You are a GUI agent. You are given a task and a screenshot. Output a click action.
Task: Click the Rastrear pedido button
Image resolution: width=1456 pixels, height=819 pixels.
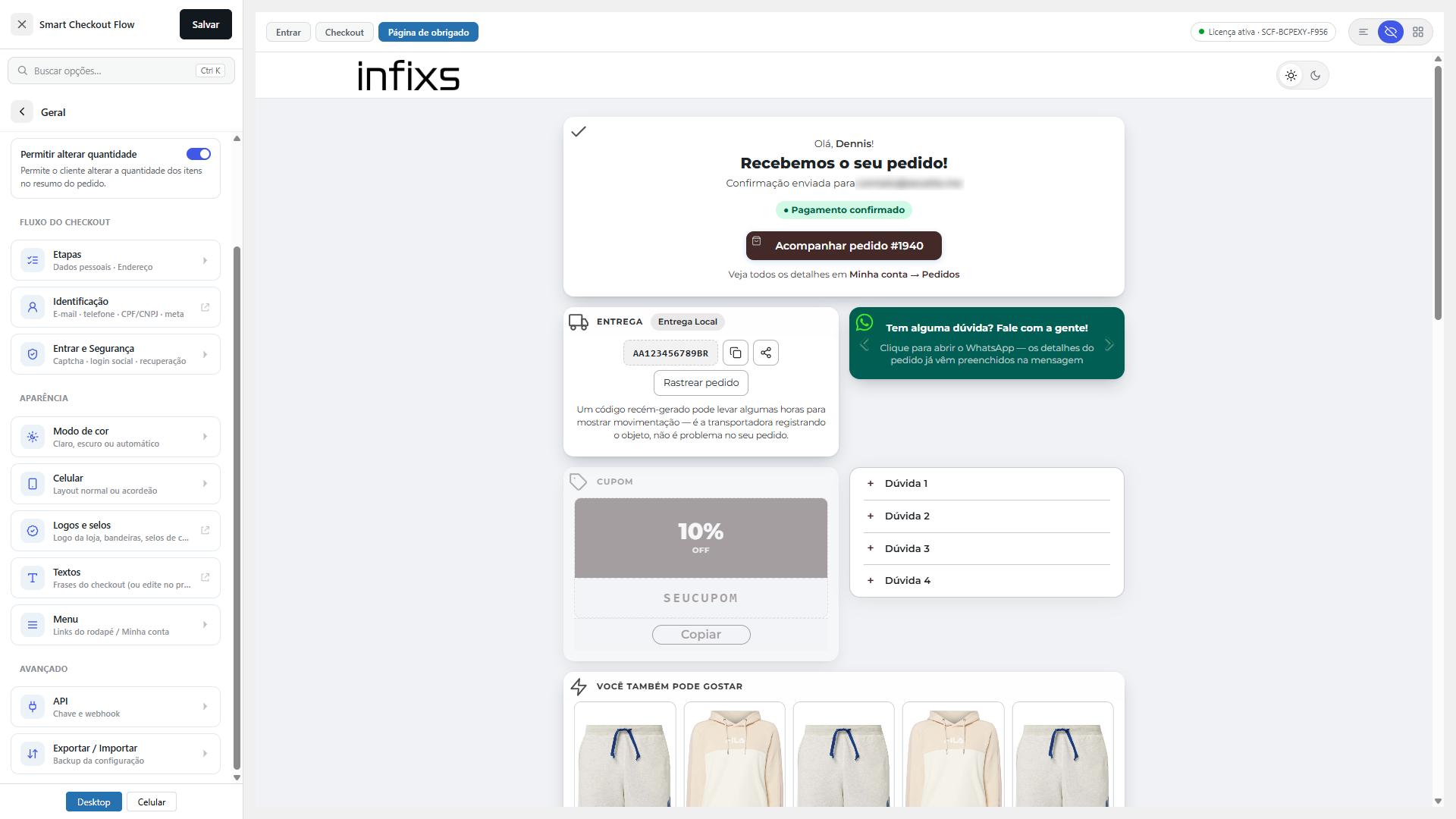tap(701, 383)
